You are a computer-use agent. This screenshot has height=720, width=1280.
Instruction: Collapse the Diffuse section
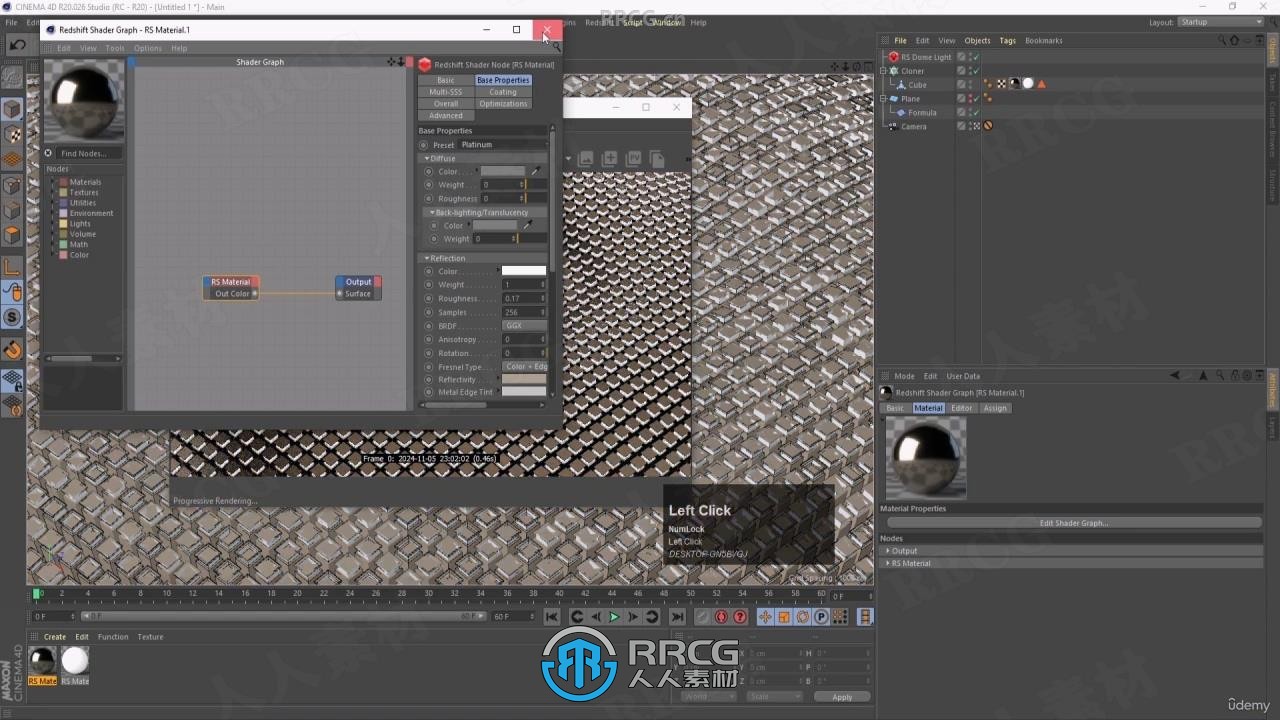pos(427,159)
